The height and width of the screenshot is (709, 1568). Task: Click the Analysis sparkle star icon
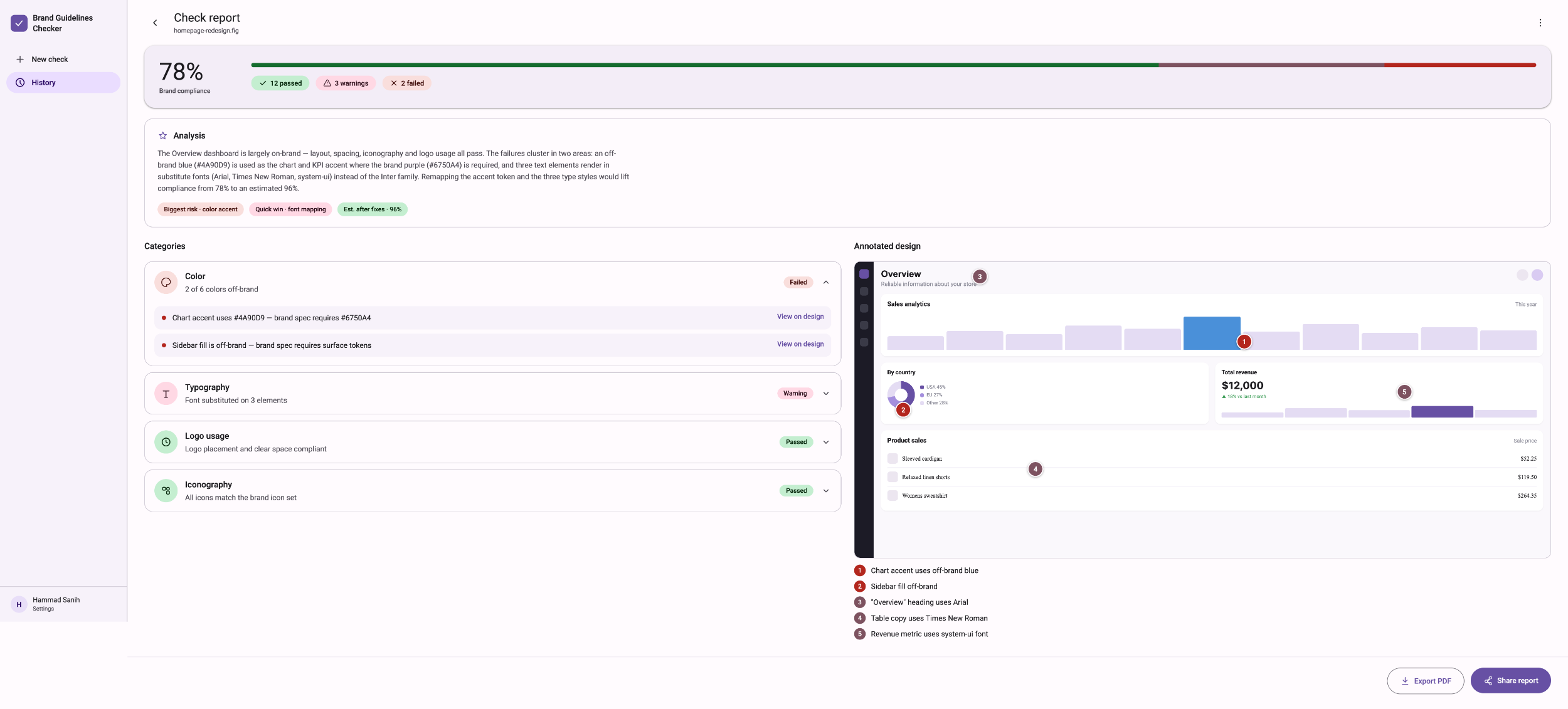(163, 136)
